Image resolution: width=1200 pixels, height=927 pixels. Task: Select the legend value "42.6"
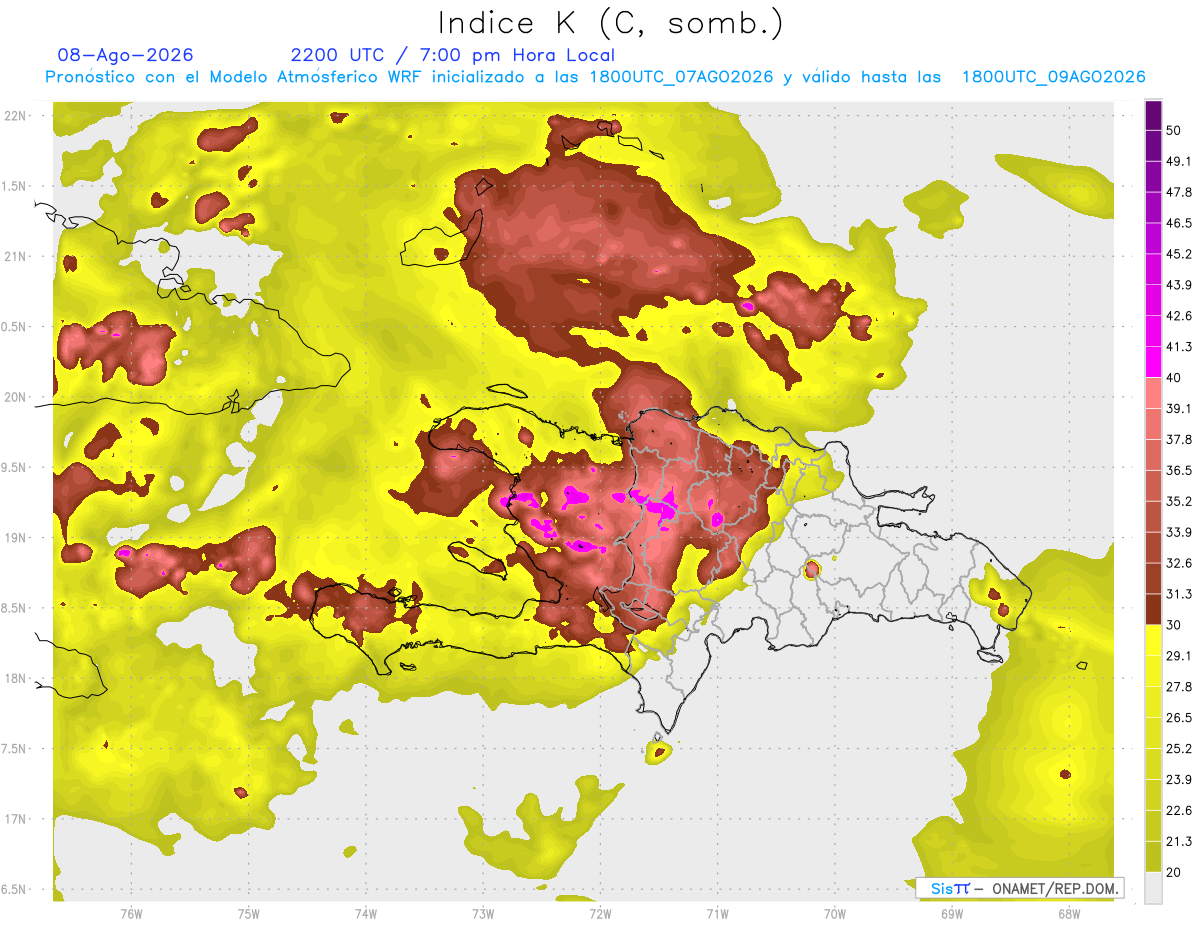coord(1179,316)
